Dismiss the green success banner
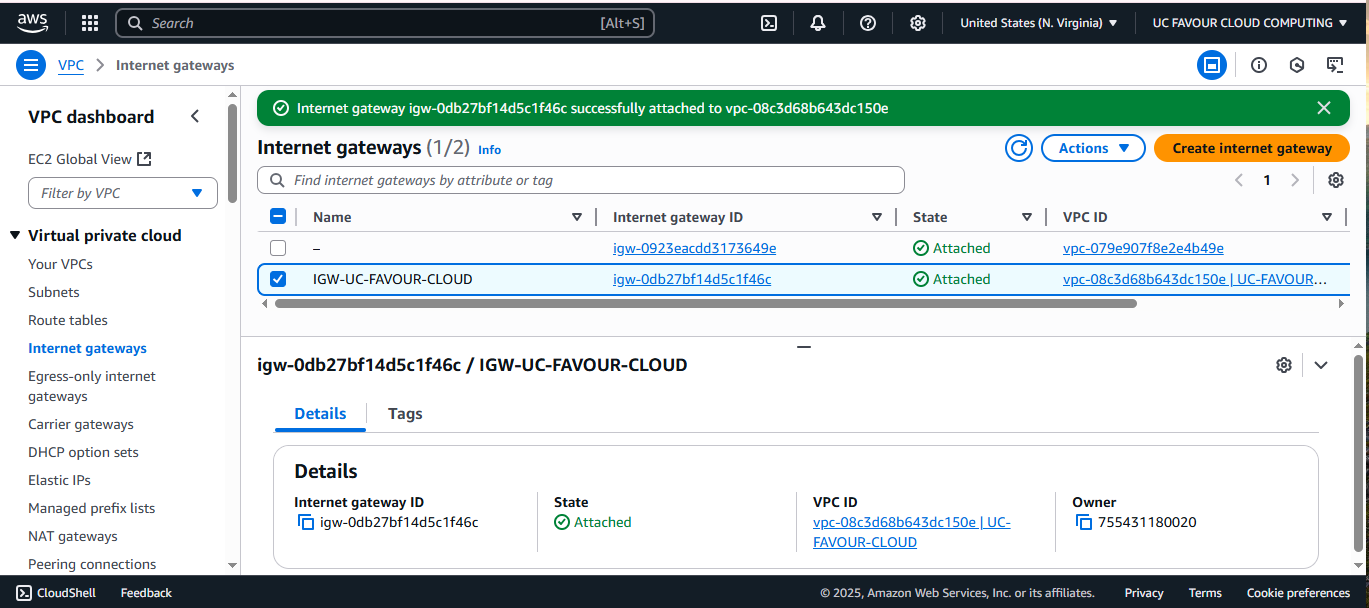The image size is (1369, 608). 1324,108
